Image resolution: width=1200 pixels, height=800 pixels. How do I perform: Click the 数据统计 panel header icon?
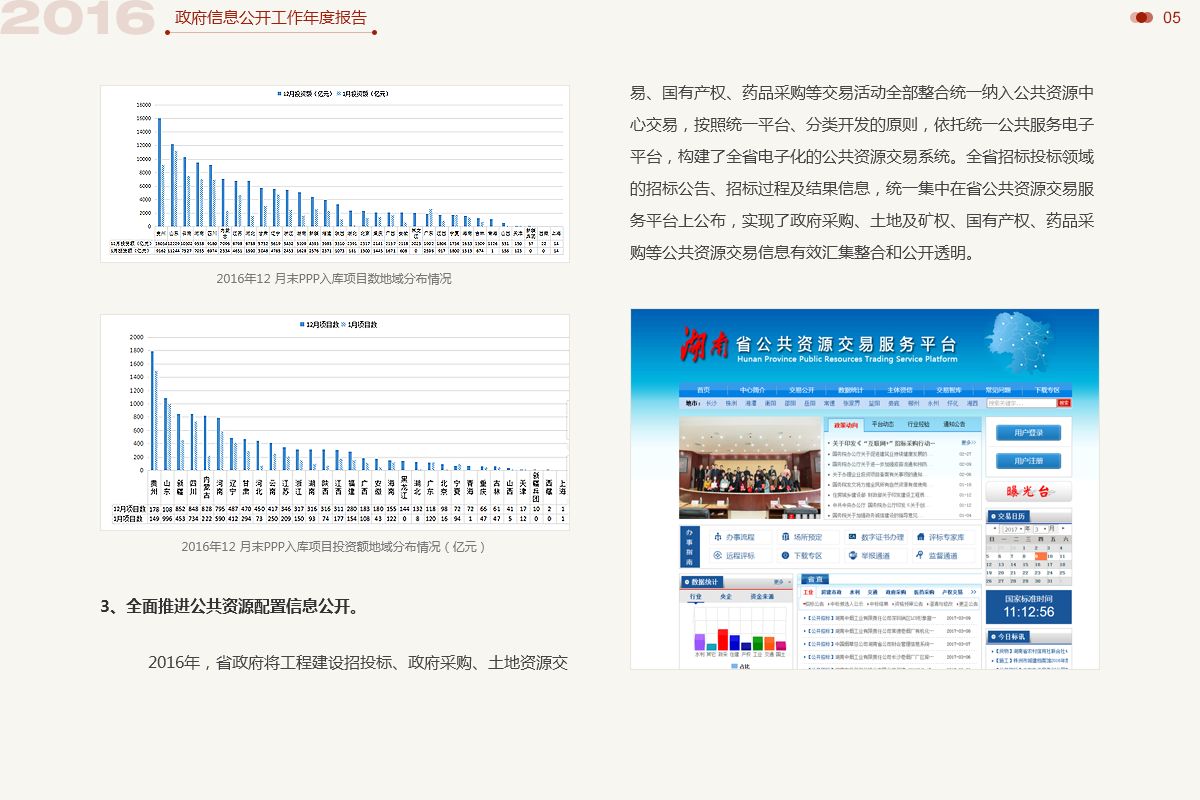[x=687, y=582]
